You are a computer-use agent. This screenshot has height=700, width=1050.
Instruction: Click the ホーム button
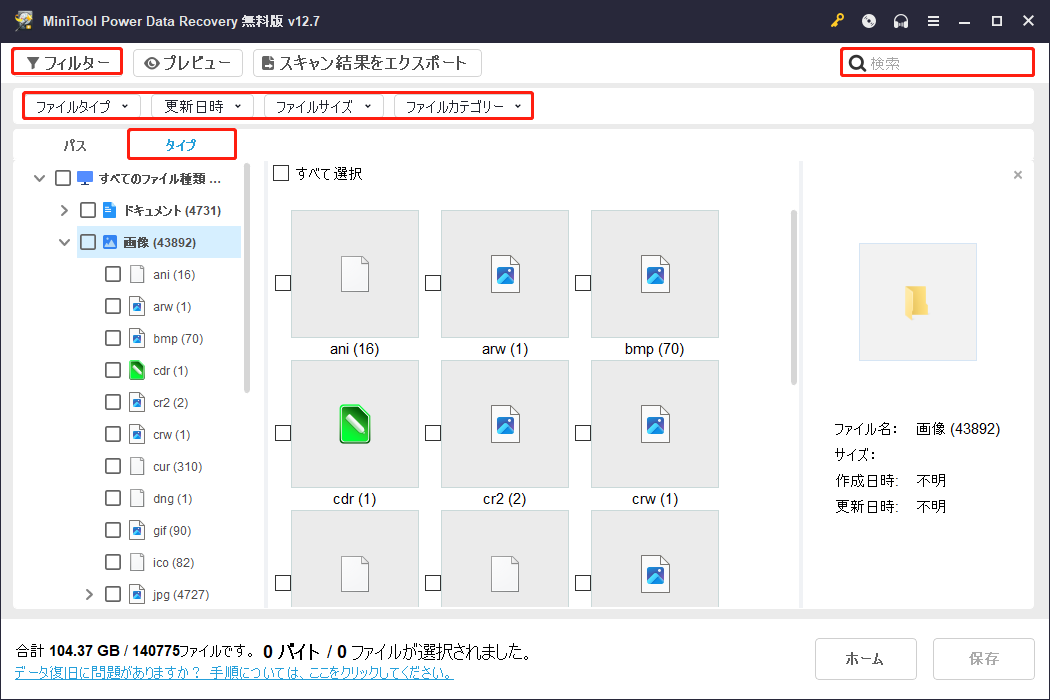865,658
